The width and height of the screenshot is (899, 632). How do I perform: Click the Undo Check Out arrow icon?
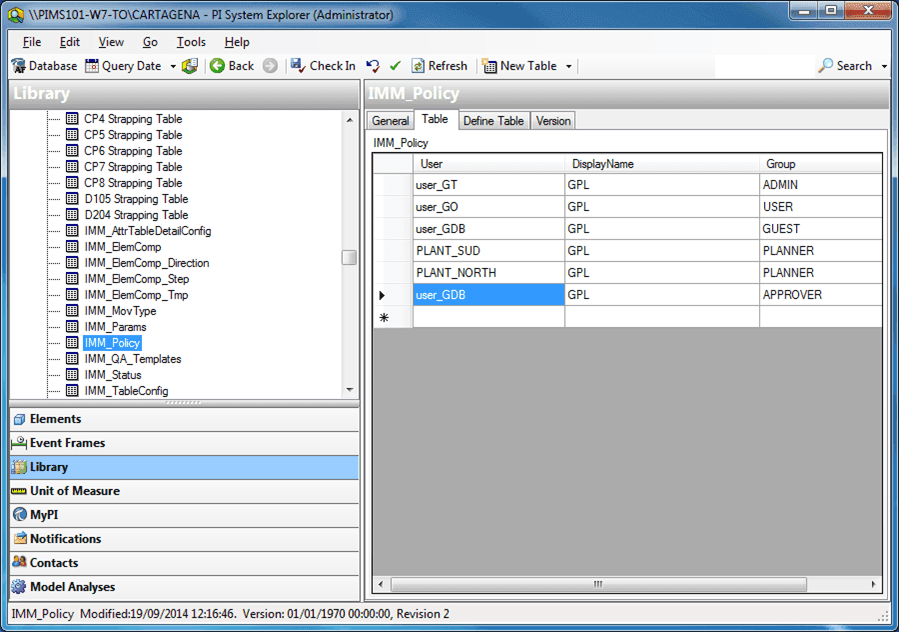click(373, 66)
